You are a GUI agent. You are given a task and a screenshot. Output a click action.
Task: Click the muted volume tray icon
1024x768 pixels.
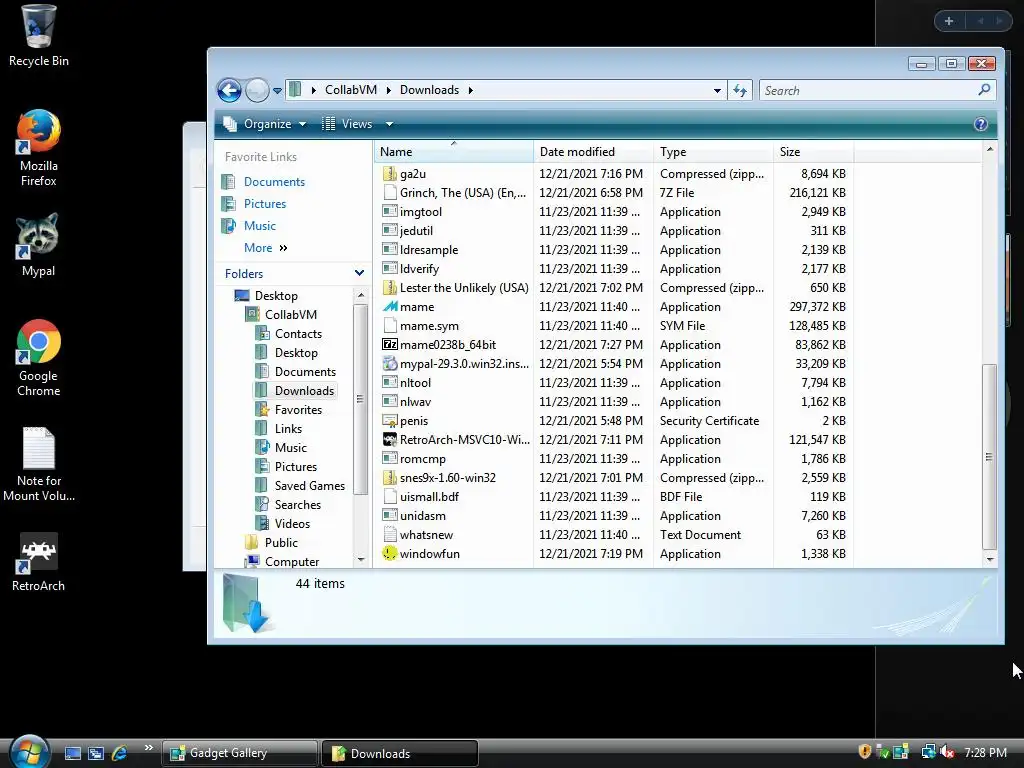click(x=947, y=752)
